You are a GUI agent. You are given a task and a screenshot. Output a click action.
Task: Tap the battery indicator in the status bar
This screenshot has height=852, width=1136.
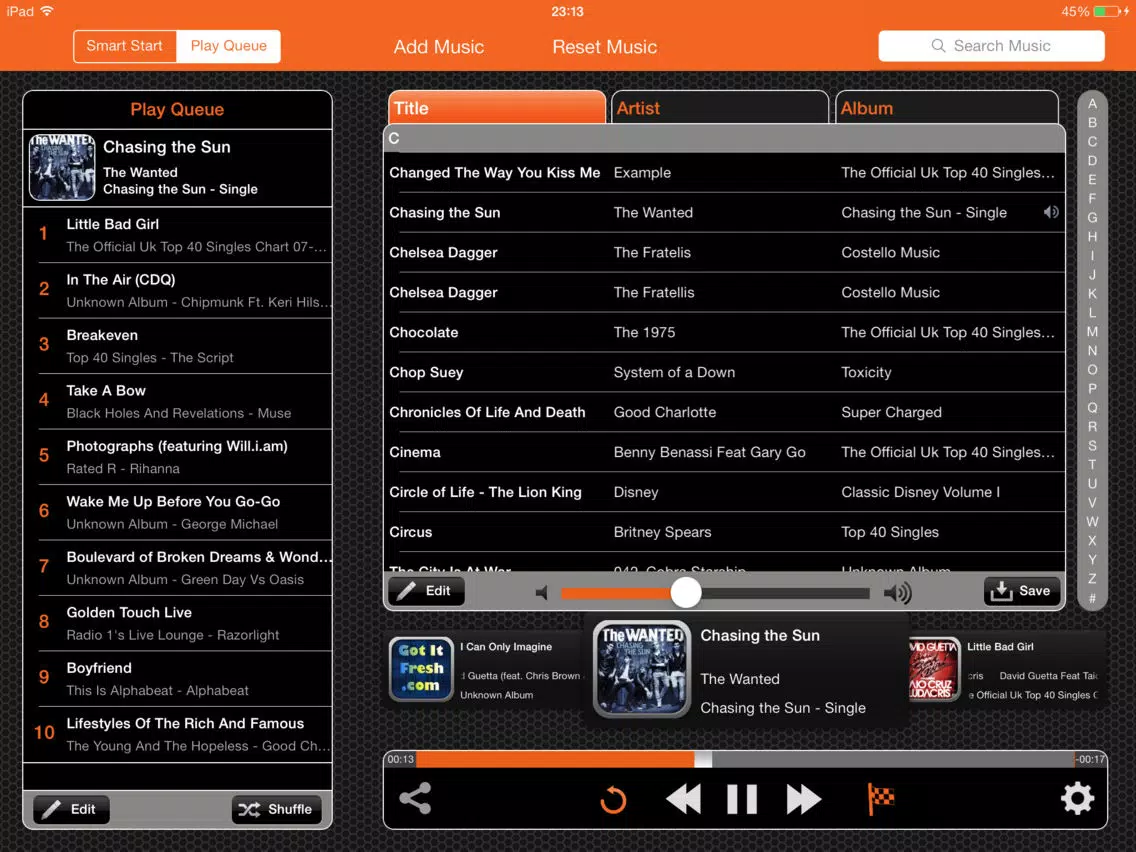pos(1106,12)
